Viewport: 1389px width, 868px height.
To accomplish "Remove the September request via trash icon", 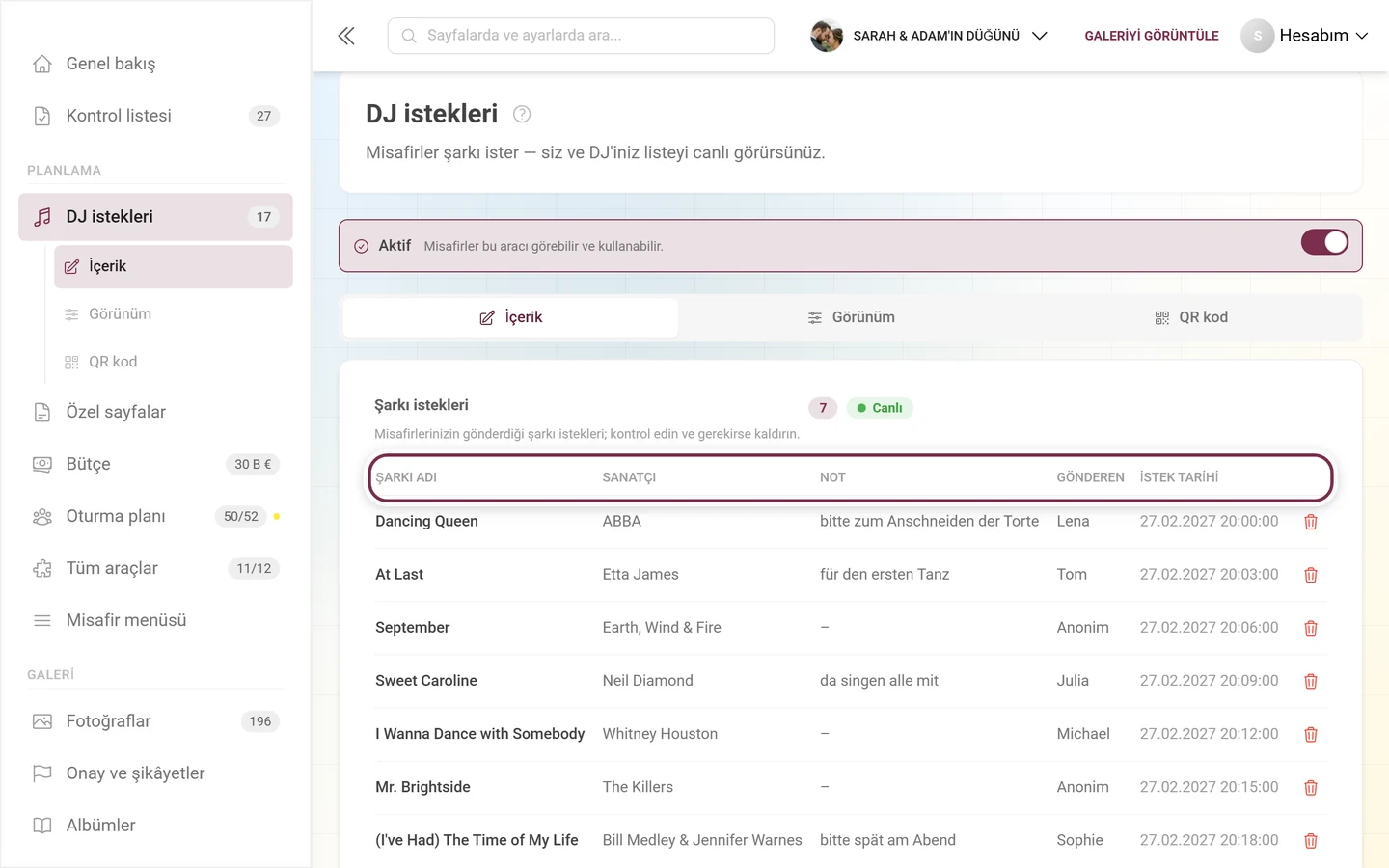I will coord(1311,628).
